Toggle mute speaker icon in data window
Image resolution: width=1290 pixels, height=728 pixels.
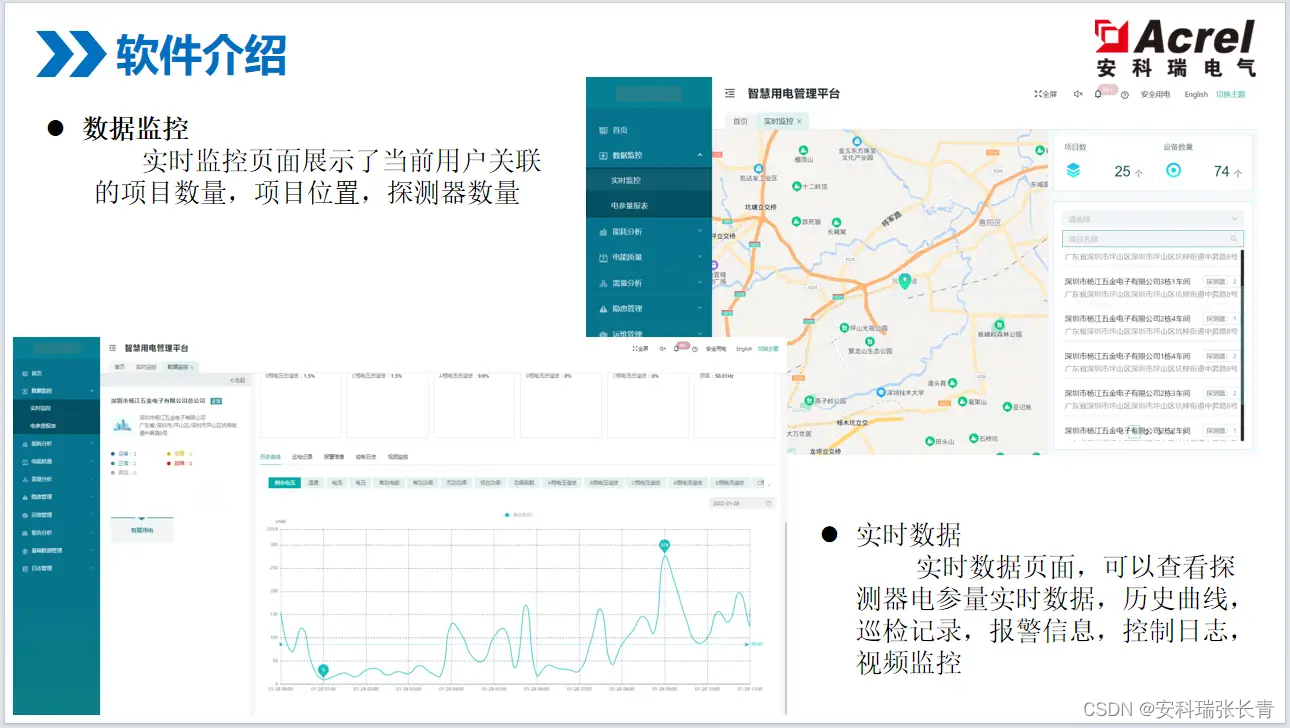(662, 348)
